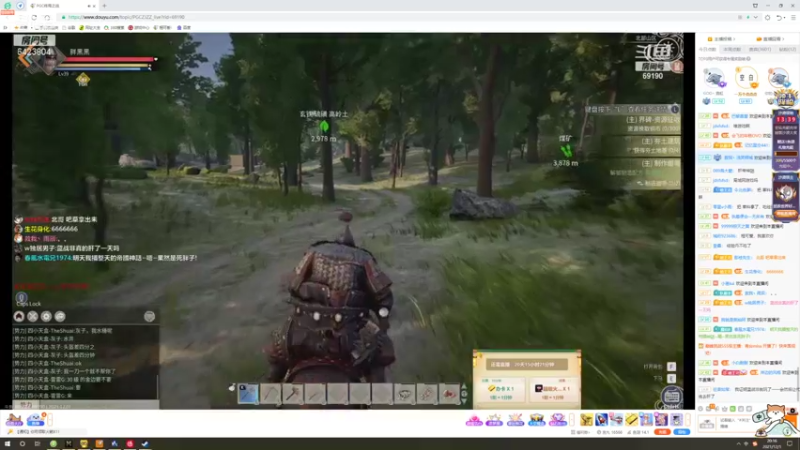Show hidden system tray icons chevron
Viewport: 800px width, 450px height.
738,444
